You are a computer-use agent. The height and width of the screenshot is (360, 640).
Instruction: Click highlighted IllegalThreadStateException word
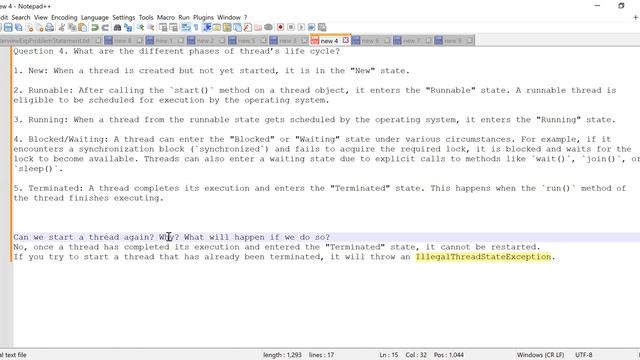point(483,257)
